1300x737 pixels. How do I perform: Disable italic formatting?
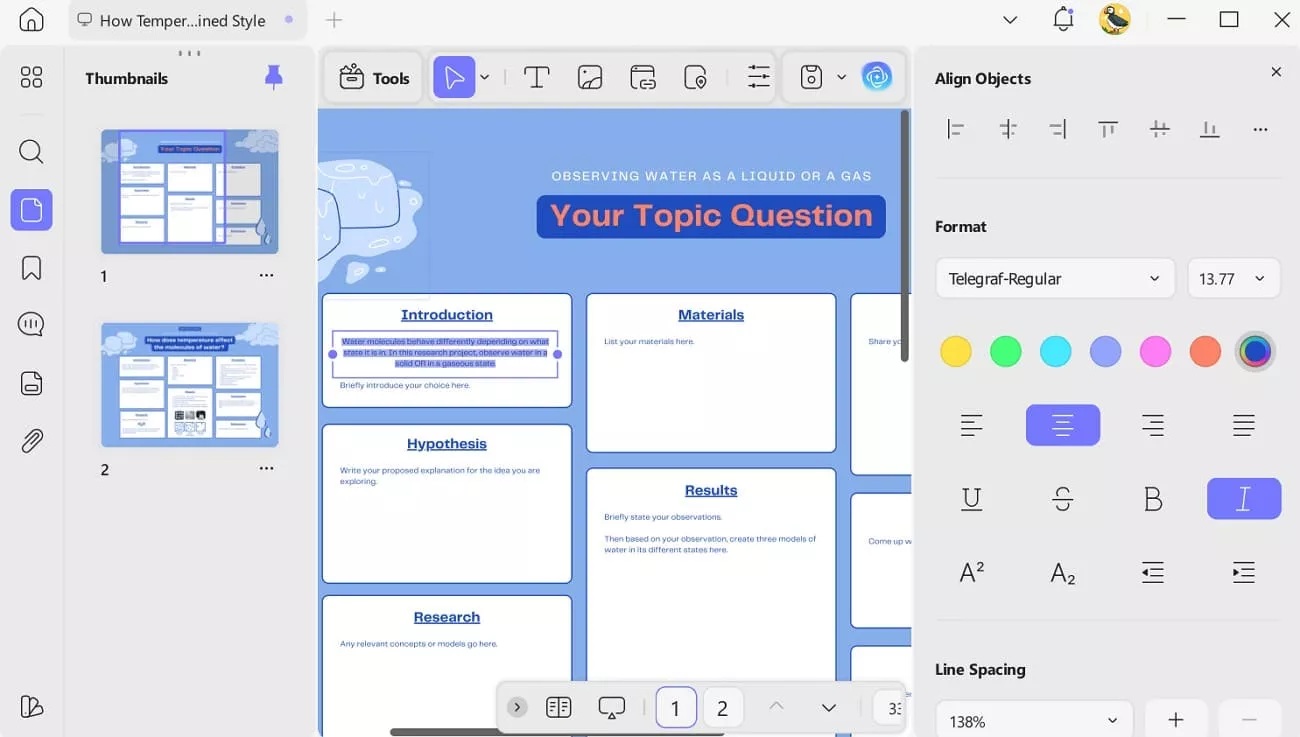(x=1243, y=498)
